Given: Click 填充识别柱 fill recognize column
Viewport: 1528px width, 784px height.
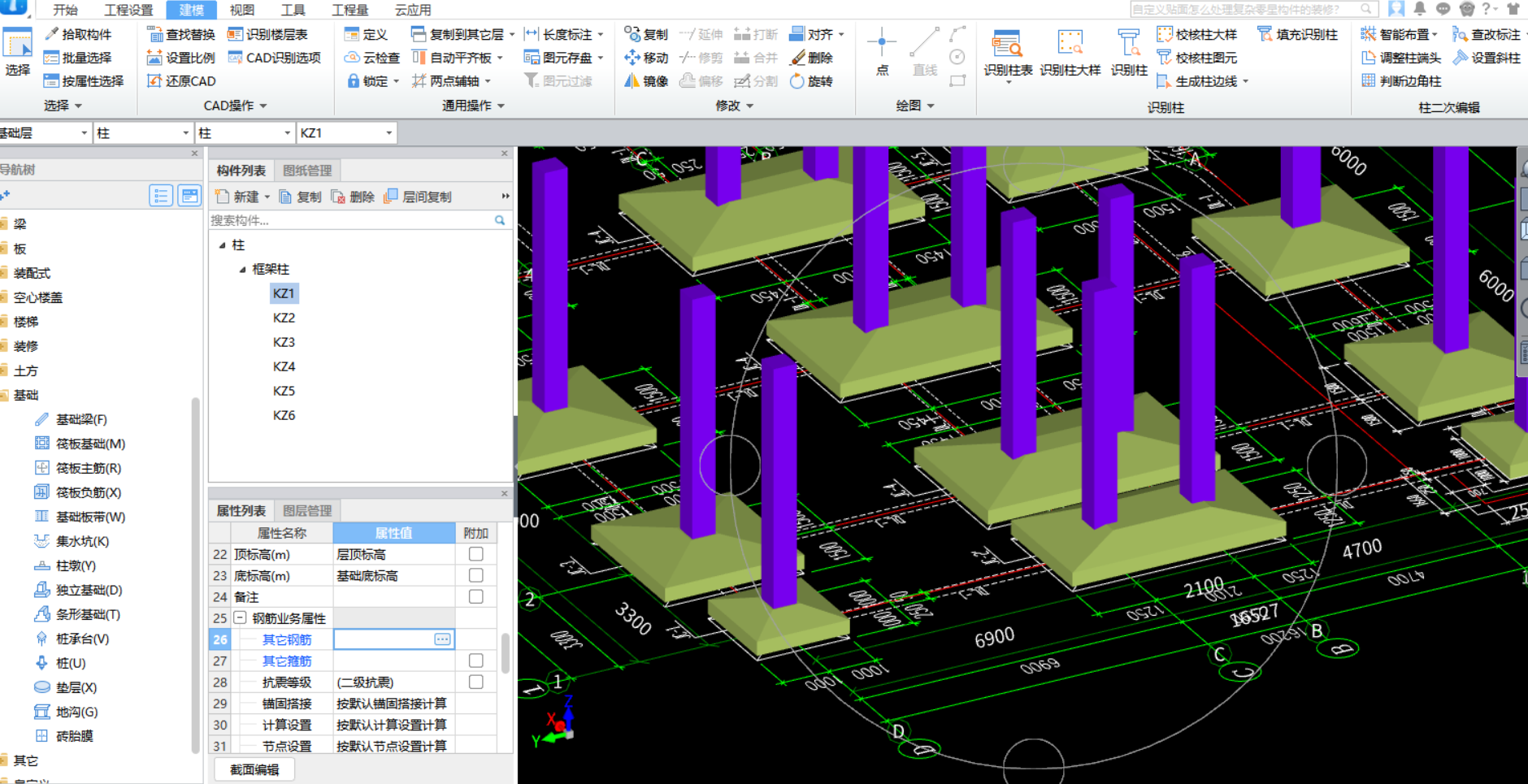Looking at the screenshot, I should point(1297,34).
